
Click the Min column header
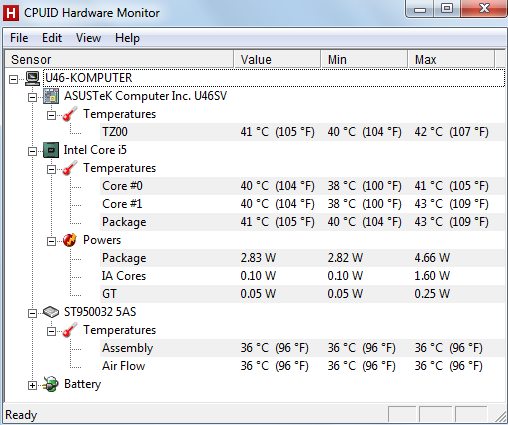(x=364, y=60)
